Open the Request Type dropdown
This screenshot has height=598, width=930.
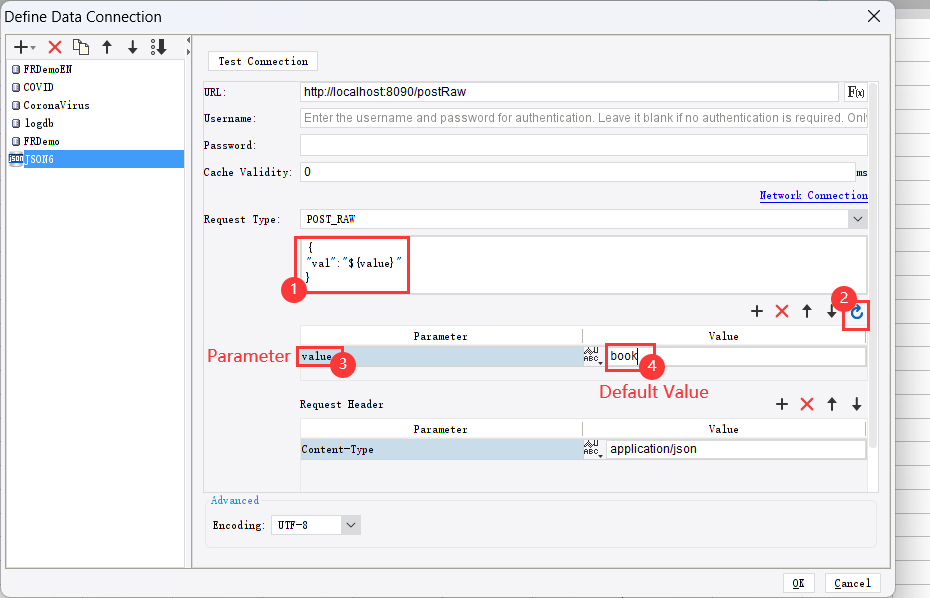tap(857, 218)
